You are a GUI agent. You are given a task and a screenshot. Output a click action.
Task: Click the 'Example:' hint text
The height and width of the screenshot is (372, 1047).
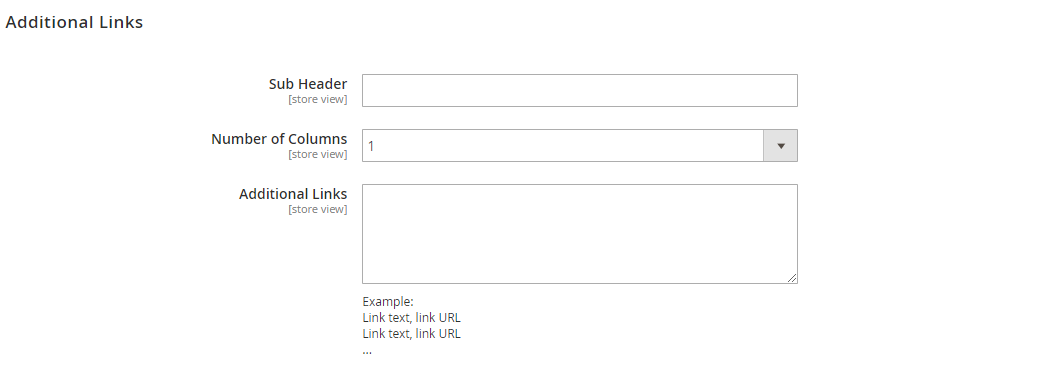pos(388,302)
